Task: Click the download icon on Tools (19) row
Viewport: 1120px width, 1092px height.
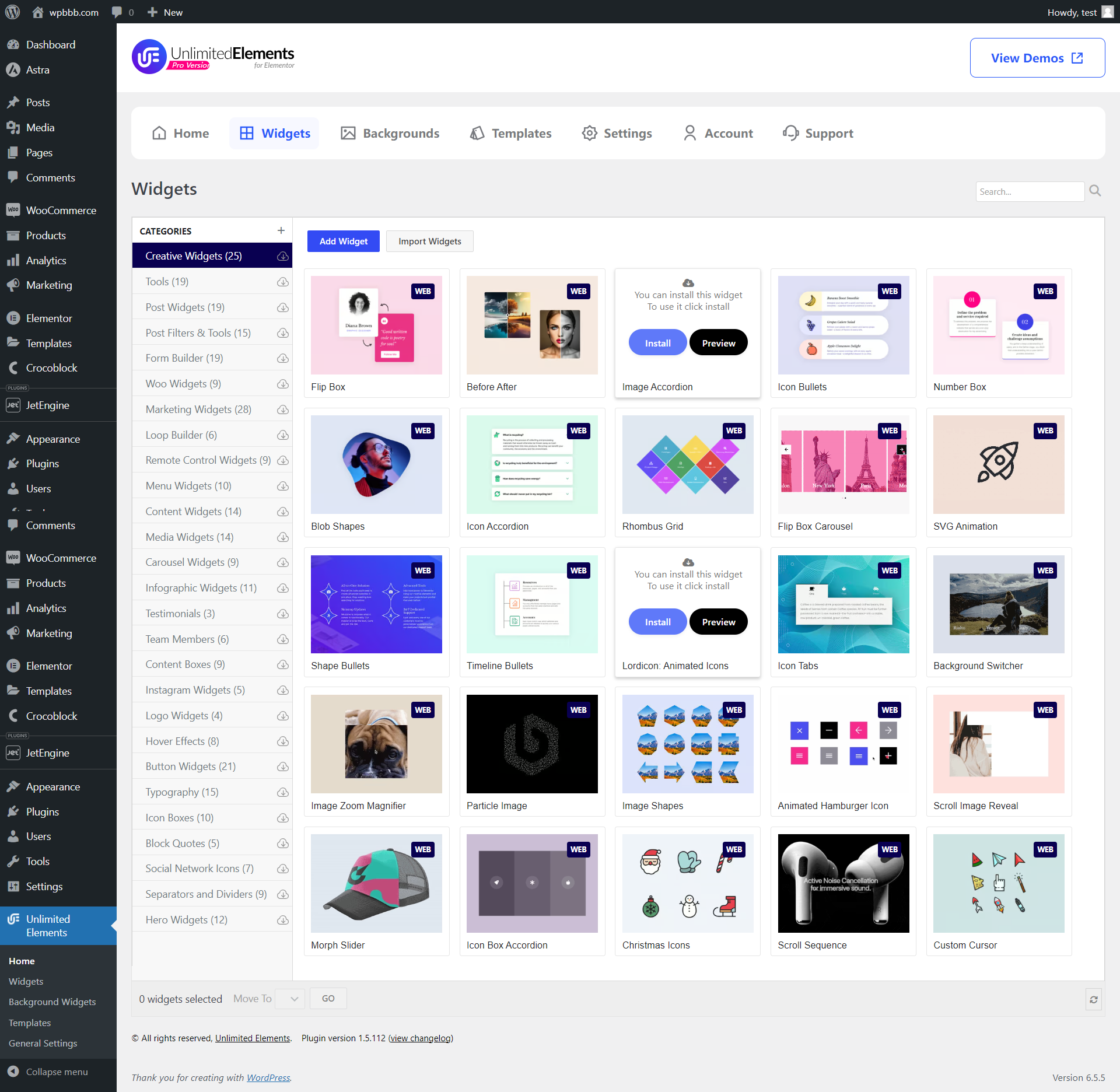Action: (283, 282)
